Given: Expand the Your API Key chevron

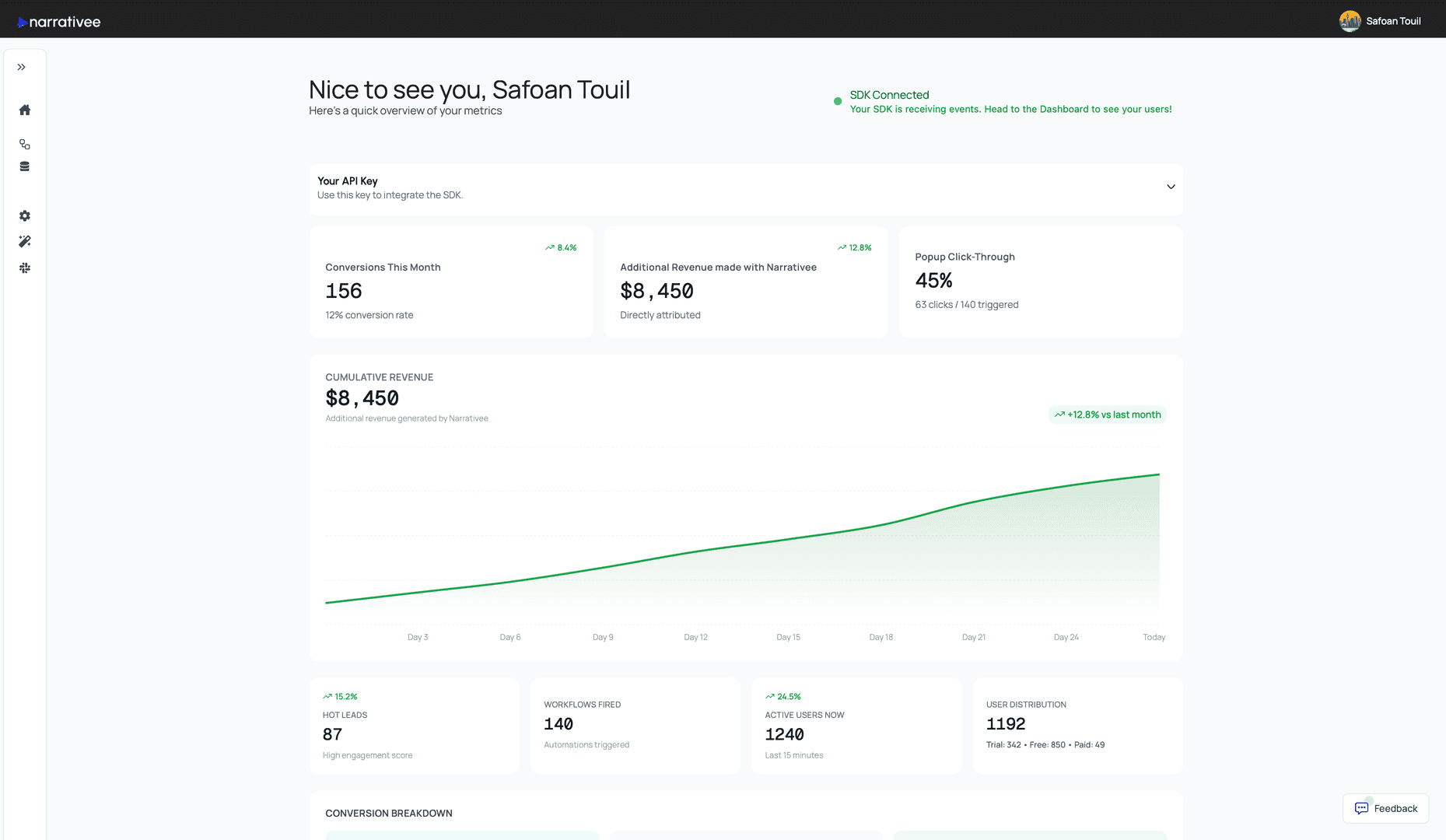Looking at the screenshot, I should pyautogui.click(x=1170, y=187).
